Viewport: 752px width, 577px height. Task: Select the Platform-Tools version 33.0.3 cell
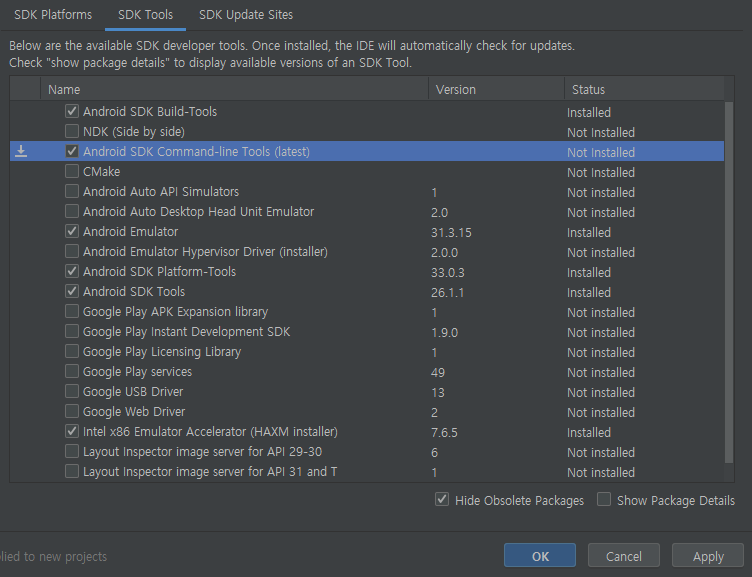tap(447, 272)
